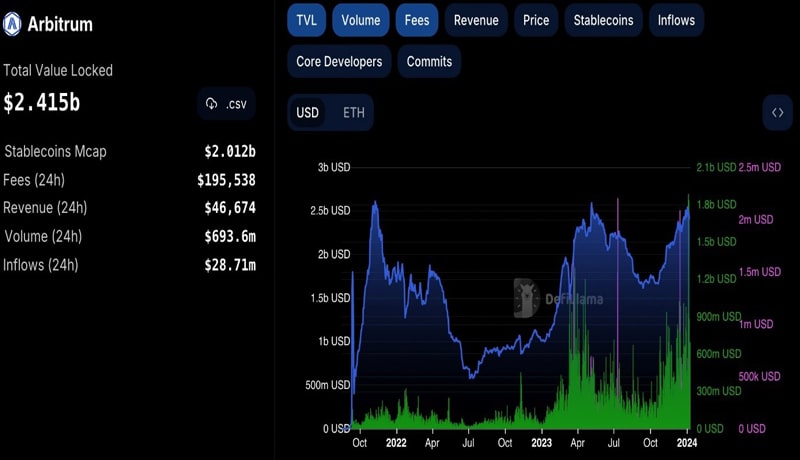The image size is (800, 460).
Task: Click the $2.012b stablecoins value
Action: point(230,151)
